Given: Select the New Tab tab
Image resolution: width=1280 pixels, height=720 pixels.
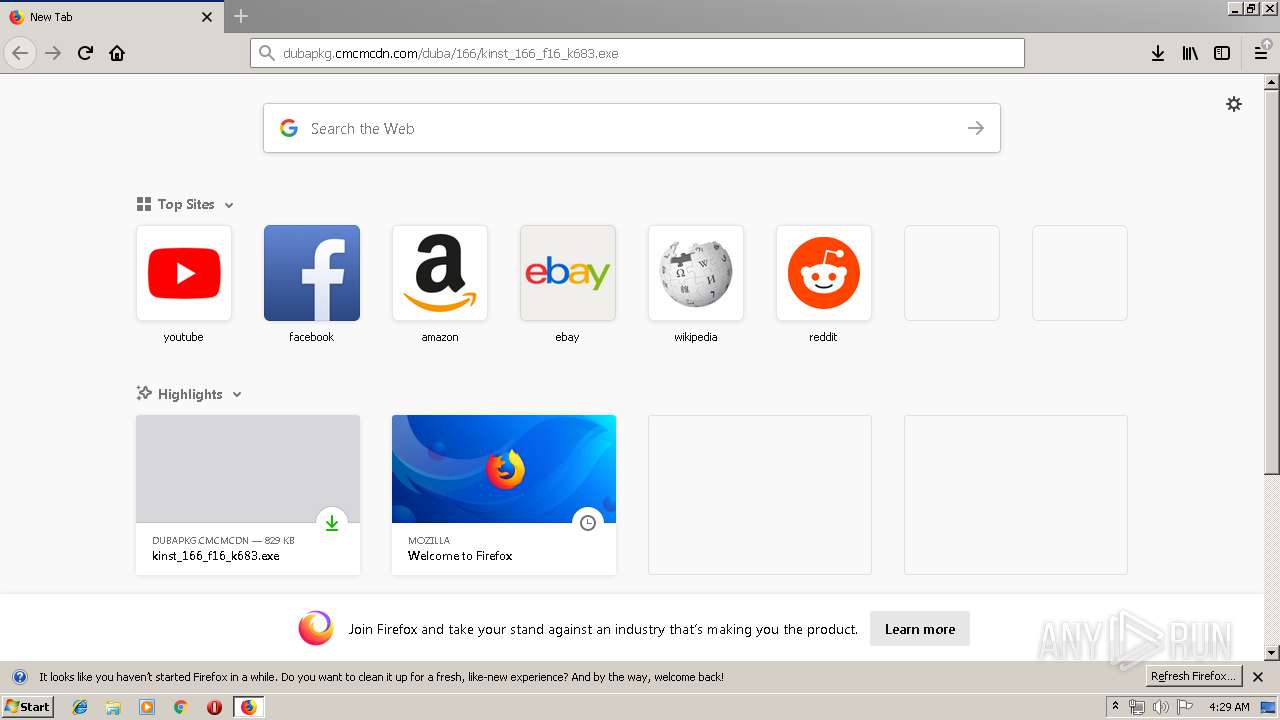Looking at the screenshot, I should point(110,17).
